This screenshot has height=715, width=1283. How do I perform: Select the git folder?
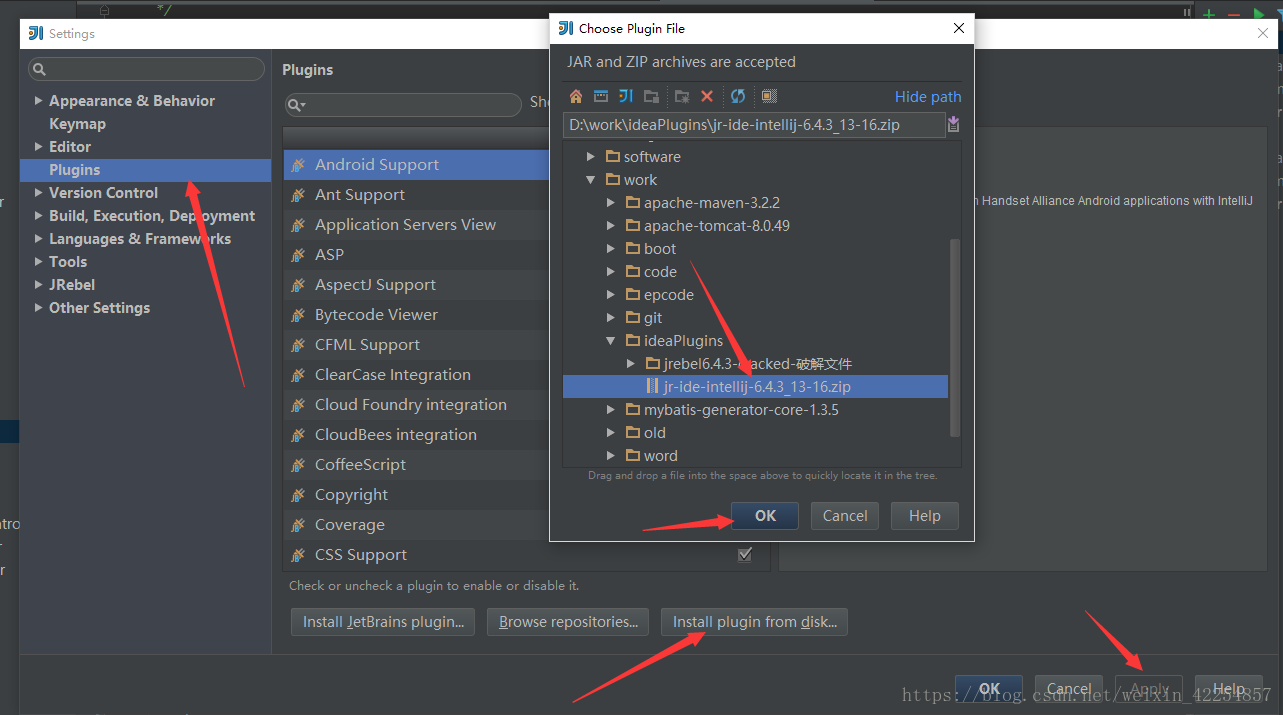653,318
